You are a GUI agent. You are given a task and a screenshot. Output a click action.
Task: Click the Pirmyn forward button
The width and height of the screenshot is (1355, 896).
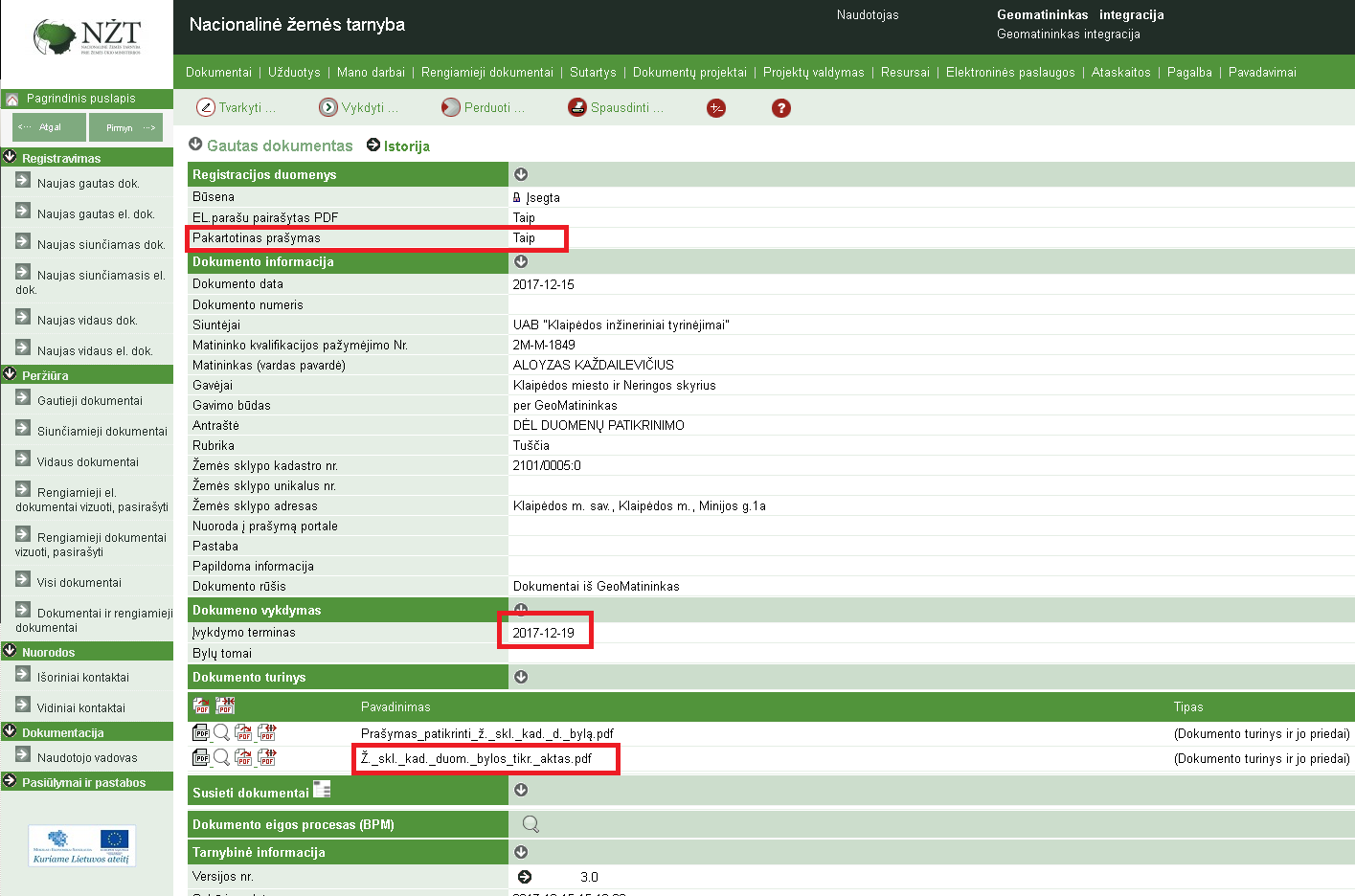[126, 127]
